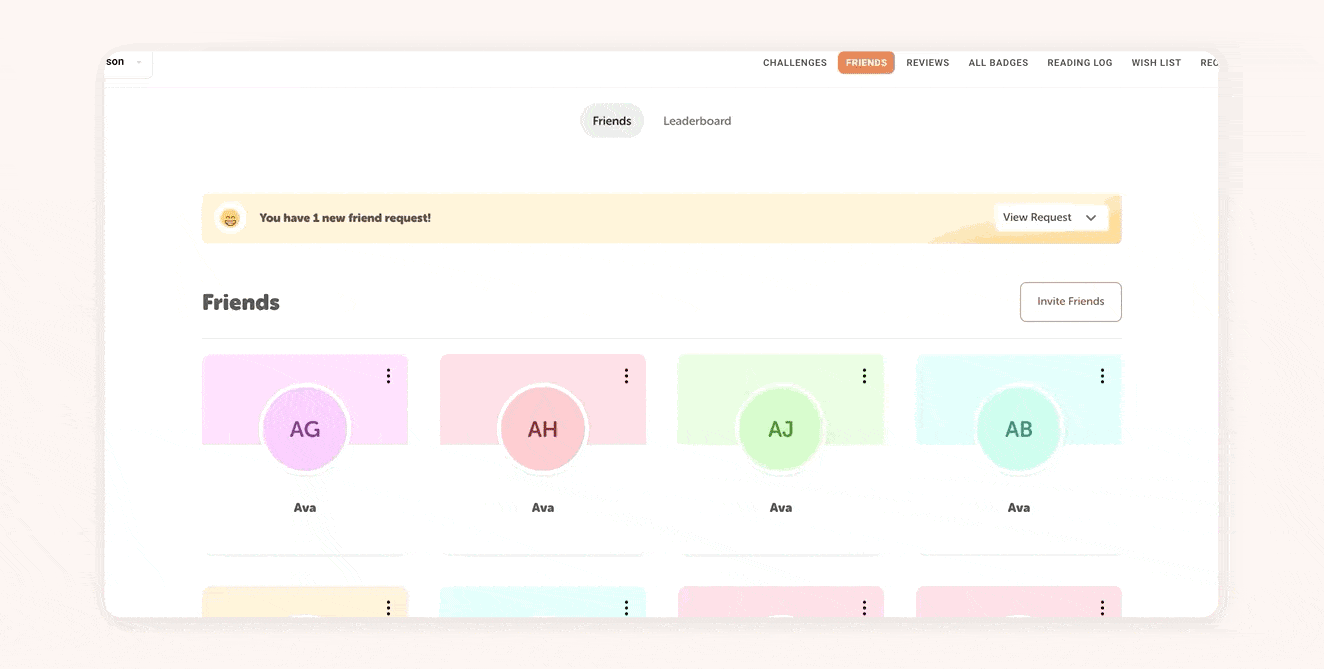Open ALL BADGES page

click(x=998, y=63)
